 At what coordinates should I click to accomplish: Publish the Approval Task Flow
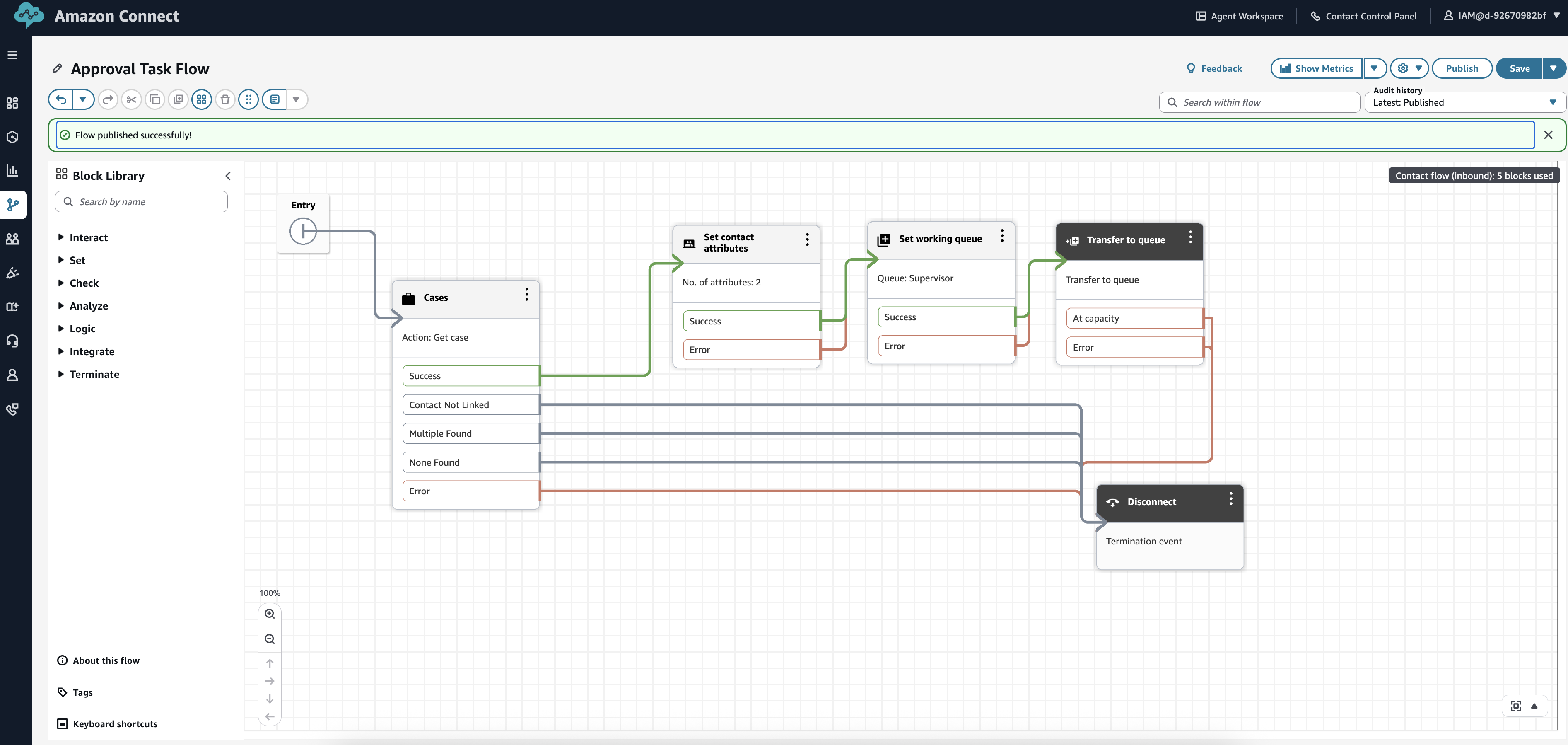(1462, 68)
